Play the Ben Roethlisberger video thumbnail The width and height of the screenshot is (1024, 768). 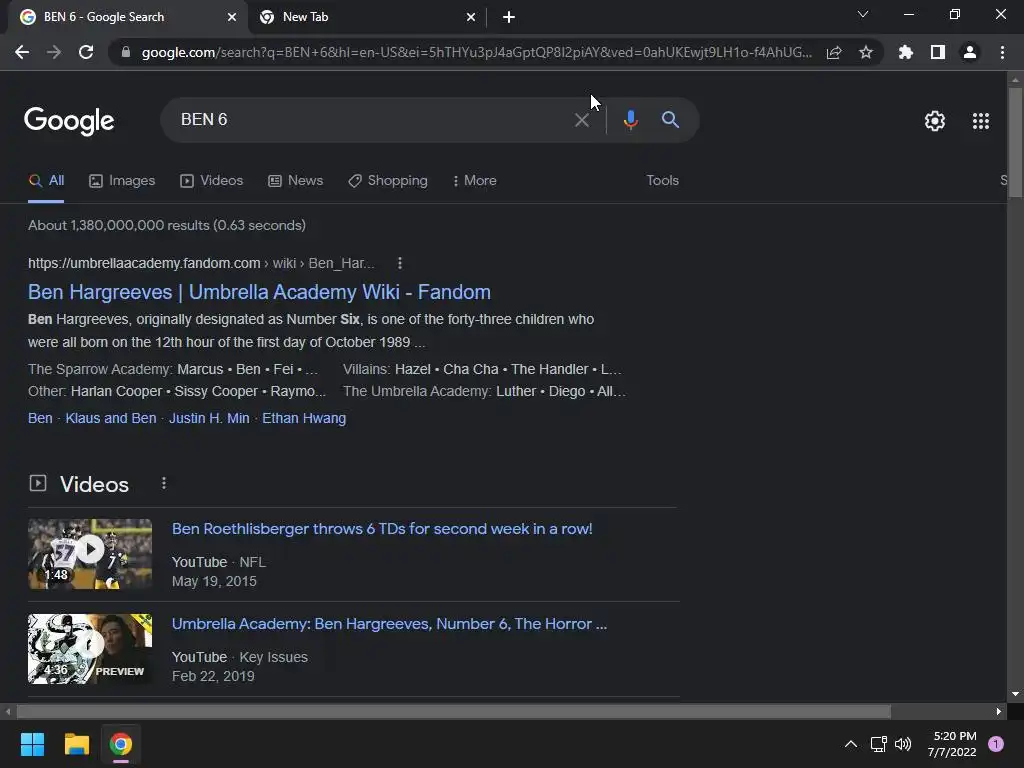(x=90, y=554)
